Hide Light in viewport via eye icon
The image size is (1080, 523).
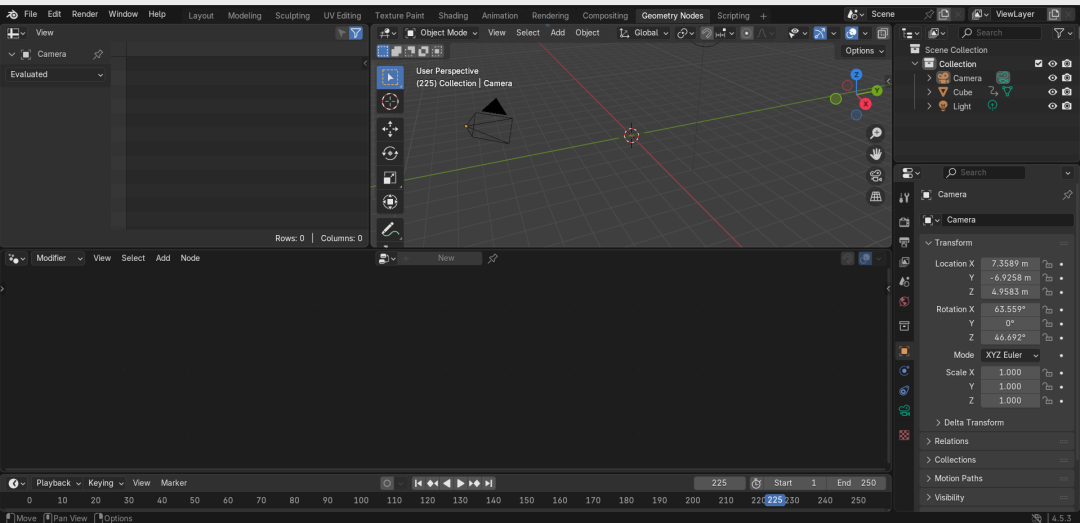point(1052,106)
